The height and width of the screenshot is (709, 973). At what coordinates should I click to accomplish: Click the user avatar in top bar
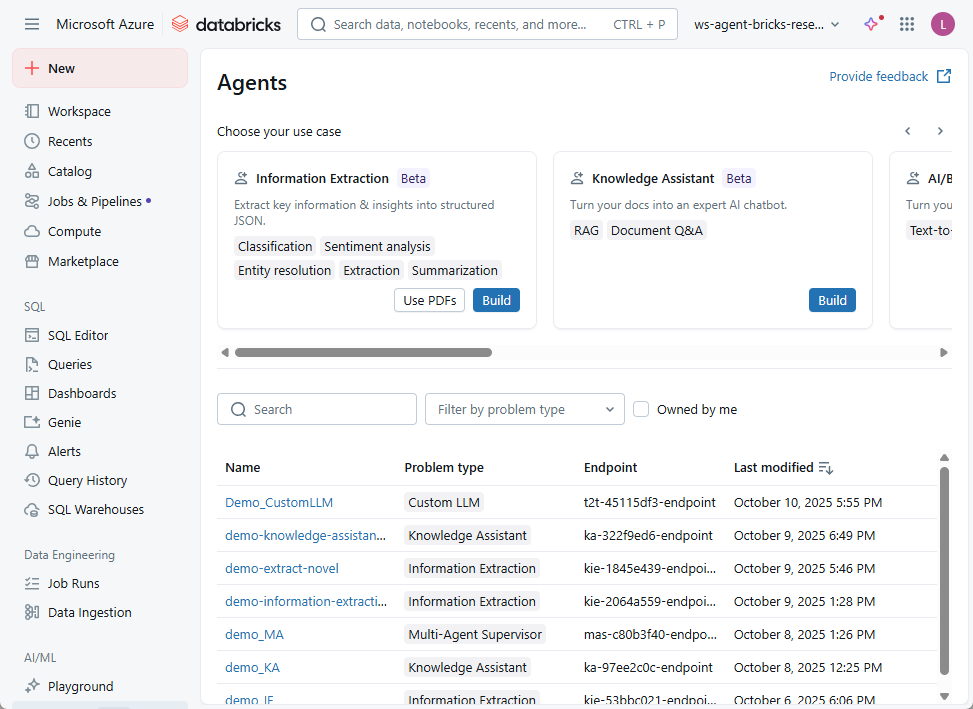click(942, 24)
